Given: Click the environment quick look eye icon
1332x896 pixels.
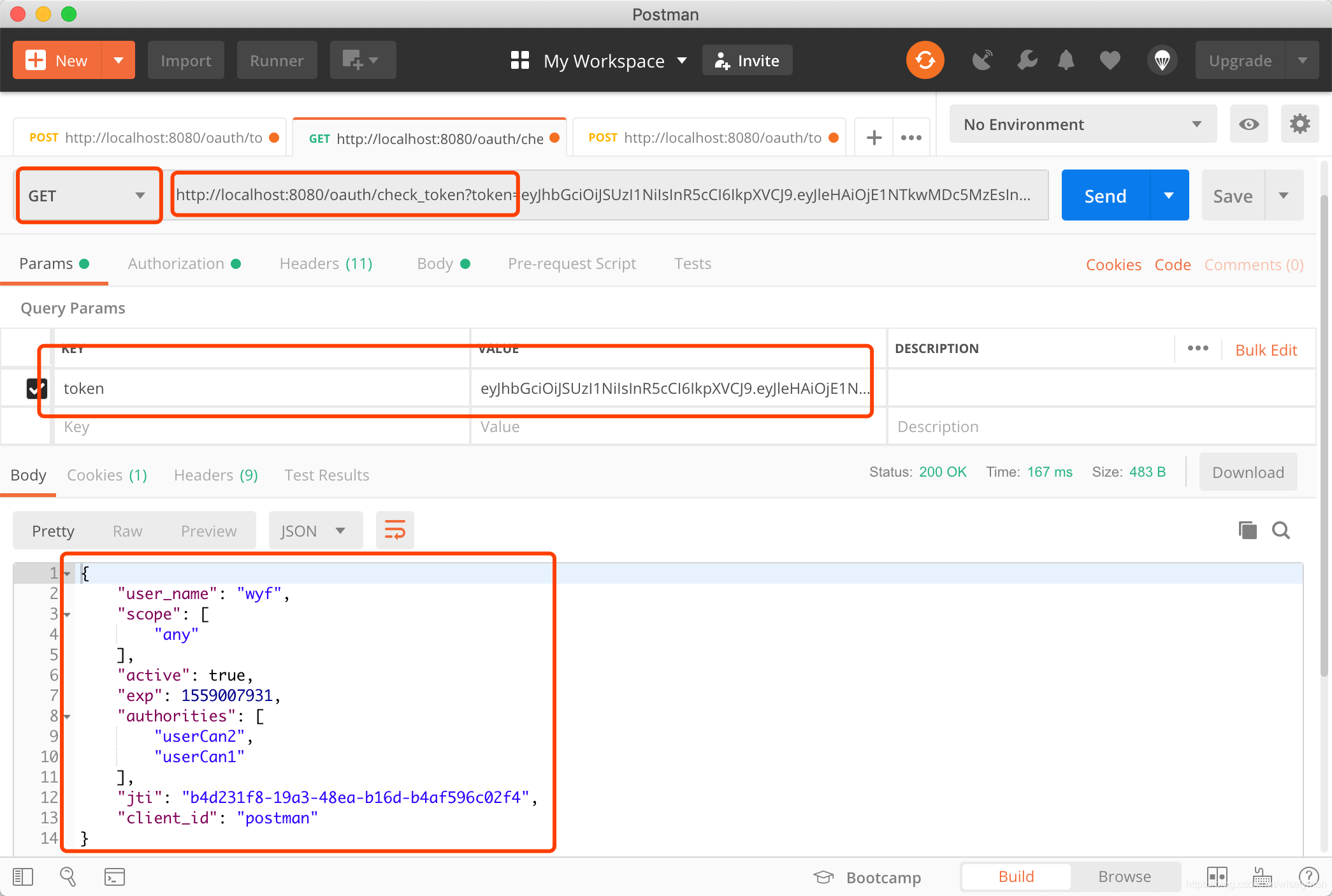Looking at the screenshot, I should click(x=1249, y=124).
